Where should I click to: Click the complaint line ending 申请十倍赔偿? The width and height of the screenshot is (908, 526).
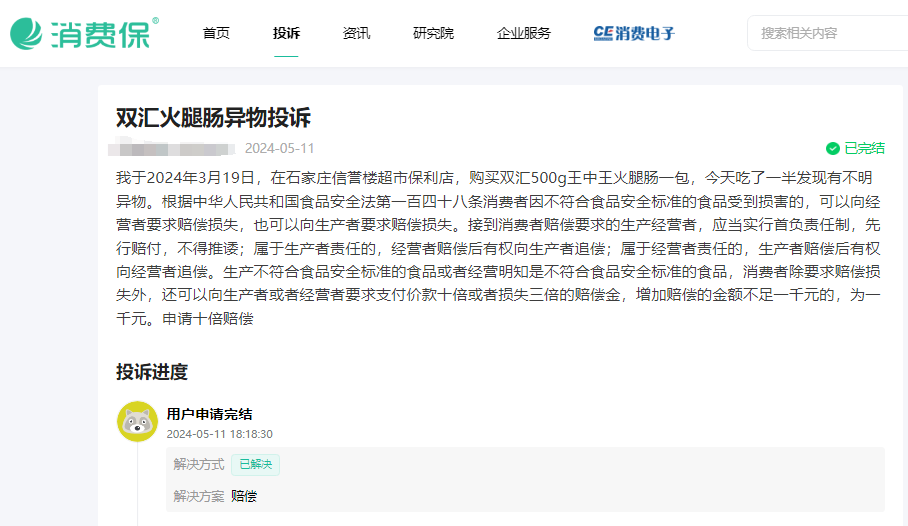tap(185, 319)
